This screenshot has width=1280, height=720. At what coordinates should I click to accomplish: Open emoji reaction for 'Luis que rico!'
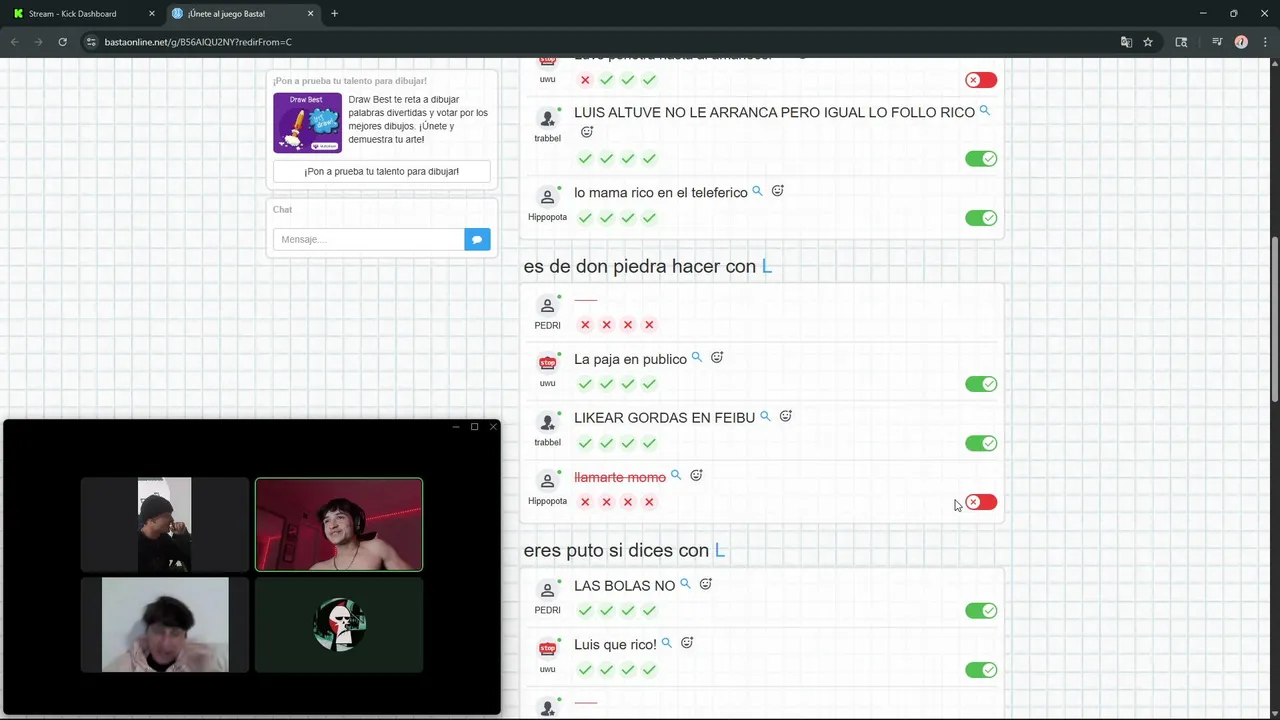687,643
